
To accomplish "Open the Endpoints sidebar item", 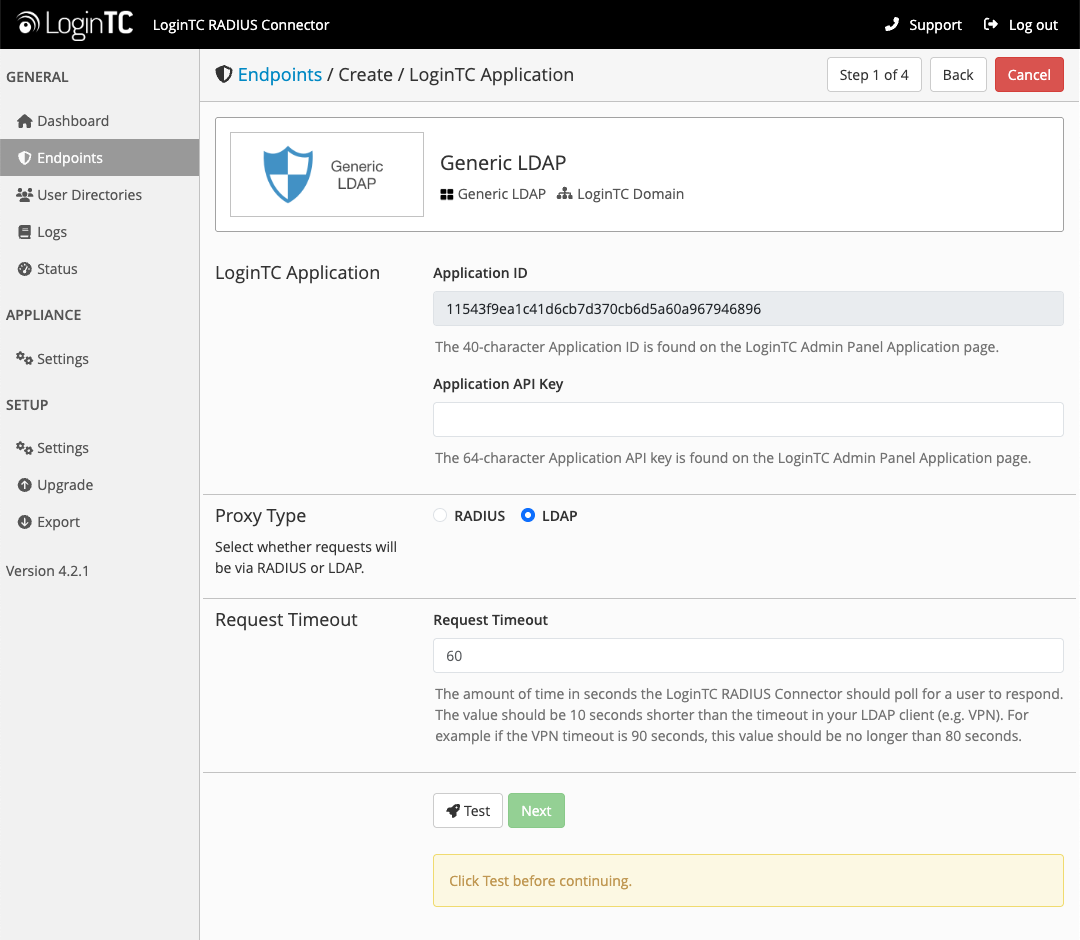I will click(x=70, y=158).
